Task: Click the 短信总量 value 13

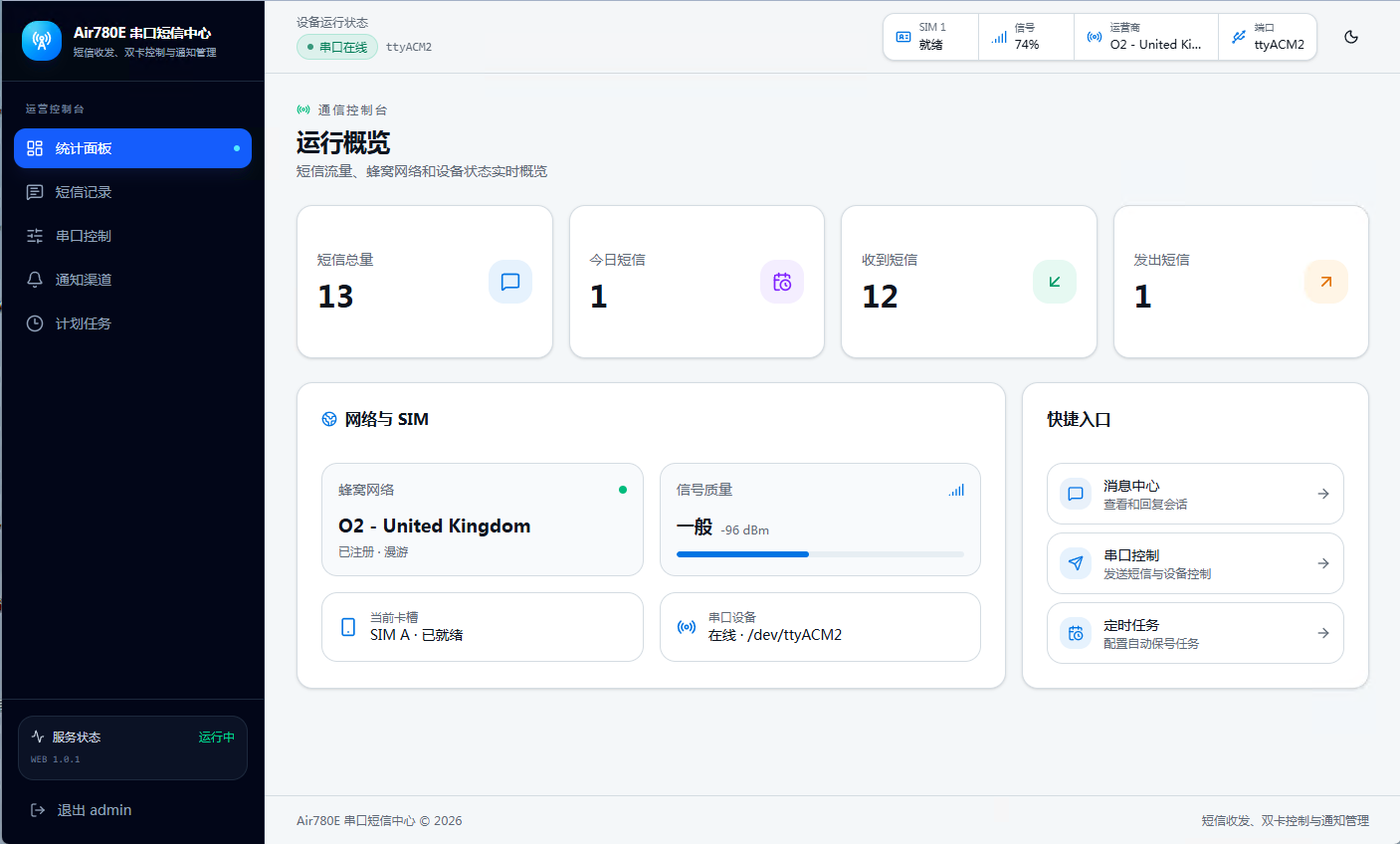Action: click(335, 297)
